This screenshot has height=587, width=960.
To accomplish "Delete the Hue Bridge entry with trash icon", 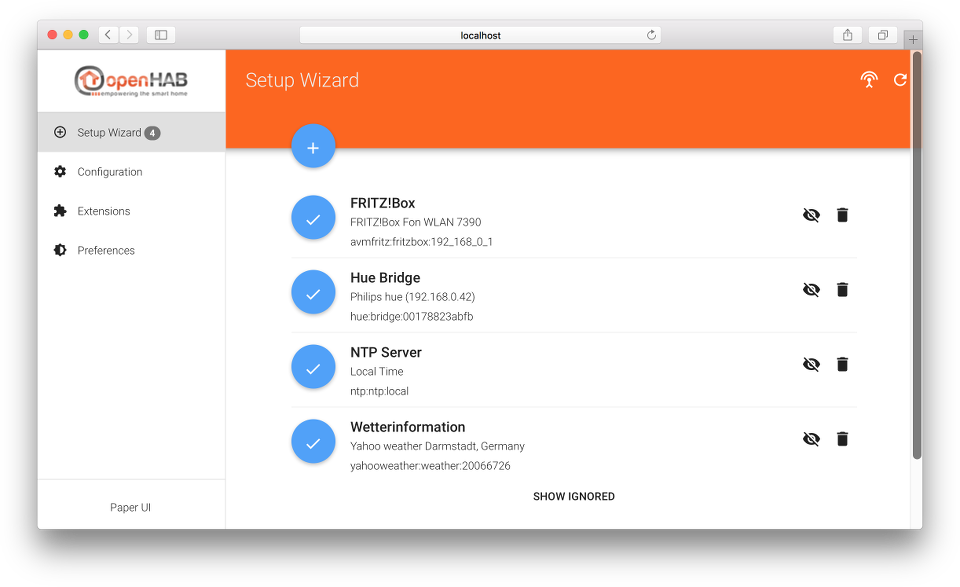I will 842,290.
